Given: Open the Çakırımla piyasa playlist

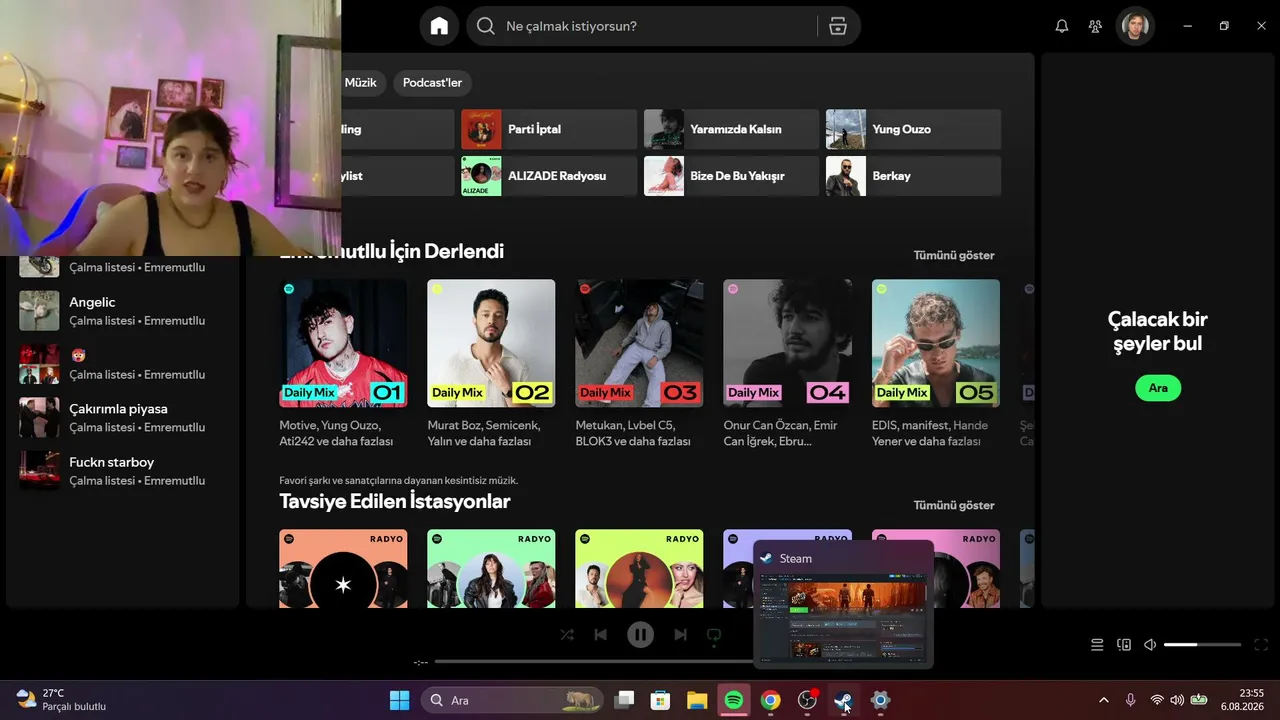Looking at the screenshot, I should (x=122, y=418).
